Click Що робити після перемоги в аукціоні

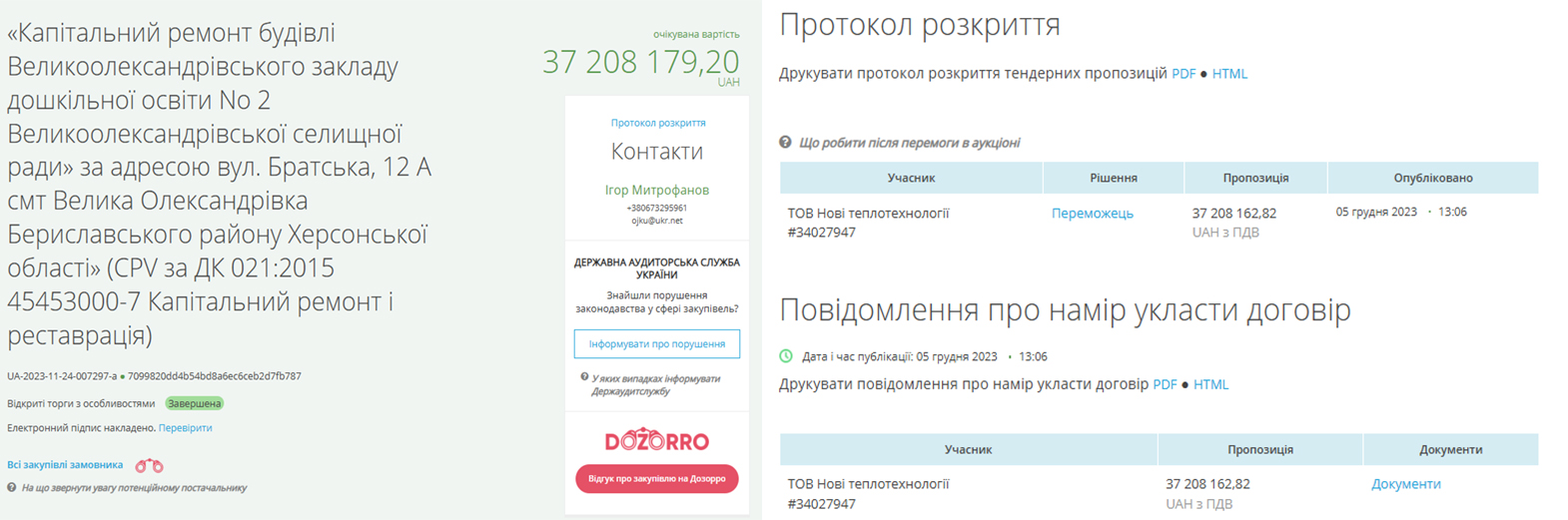click(909, 143)
